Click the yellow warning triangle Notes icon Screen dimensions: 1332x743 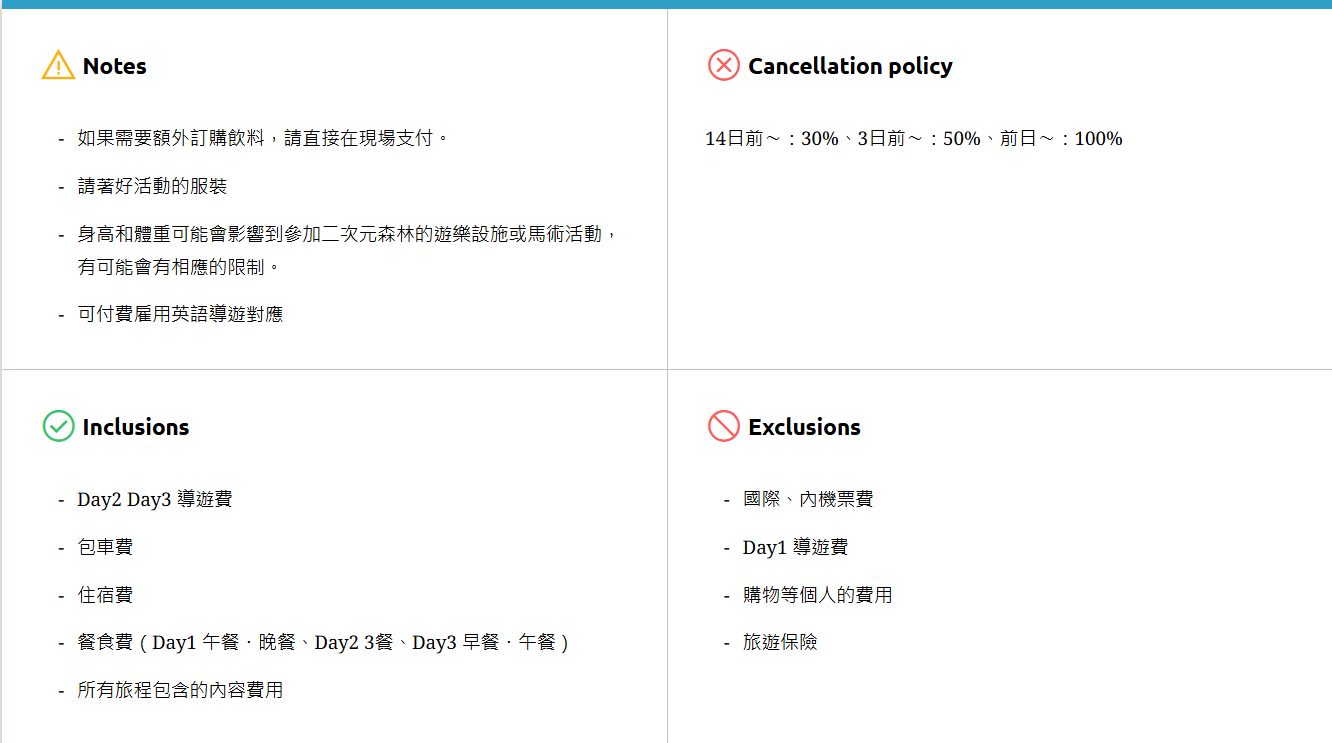pyautogui.click(x=58, y=66)
